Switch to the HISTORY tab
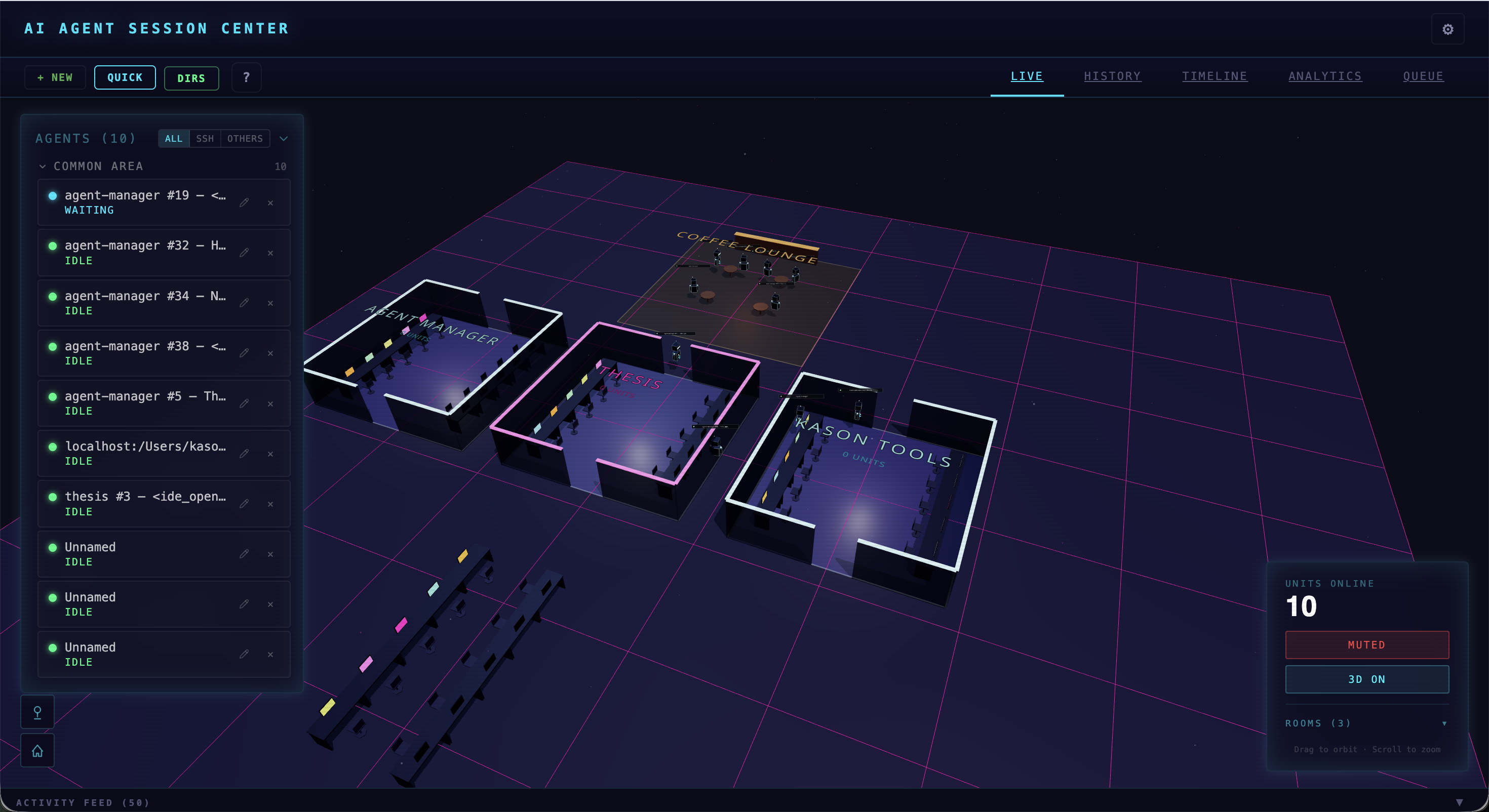1489x812 pixels. point(1112,76)
